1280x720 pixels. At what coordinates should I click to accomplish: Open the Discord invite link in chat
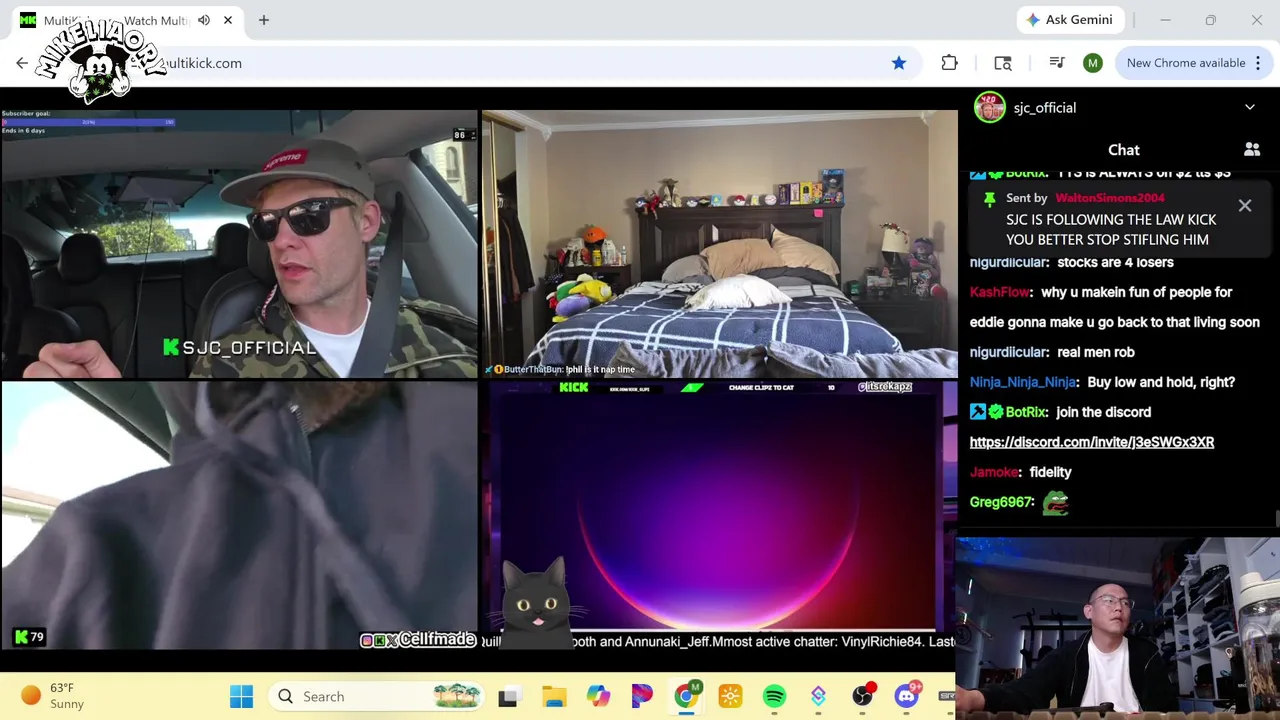[1092, 442]
